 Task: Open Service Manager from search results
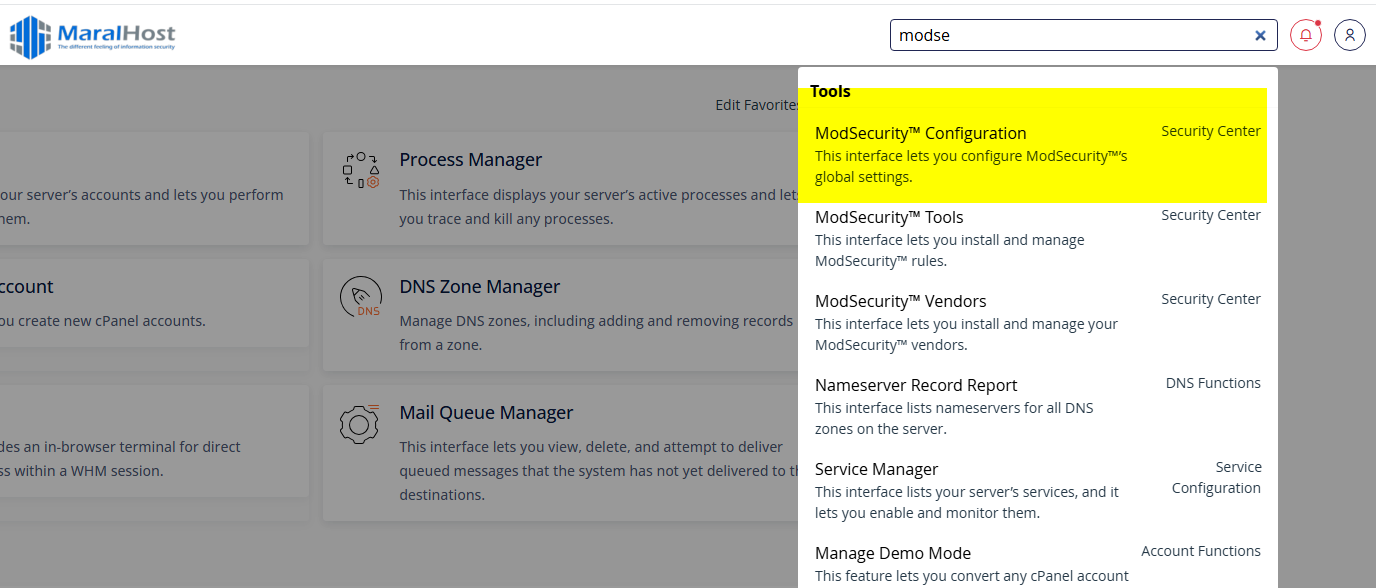[877, 469]
